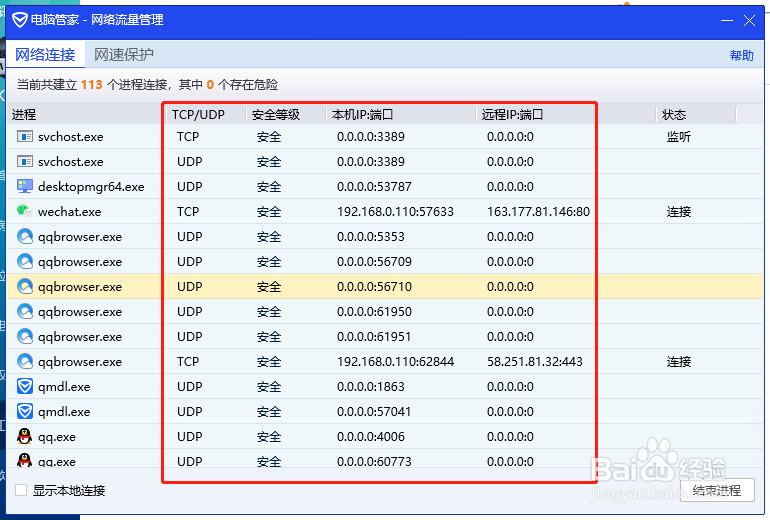
Task: Click the qqbrowser.exe icon for port 5353
Action: pyautogui.click(x=25, y=237)
